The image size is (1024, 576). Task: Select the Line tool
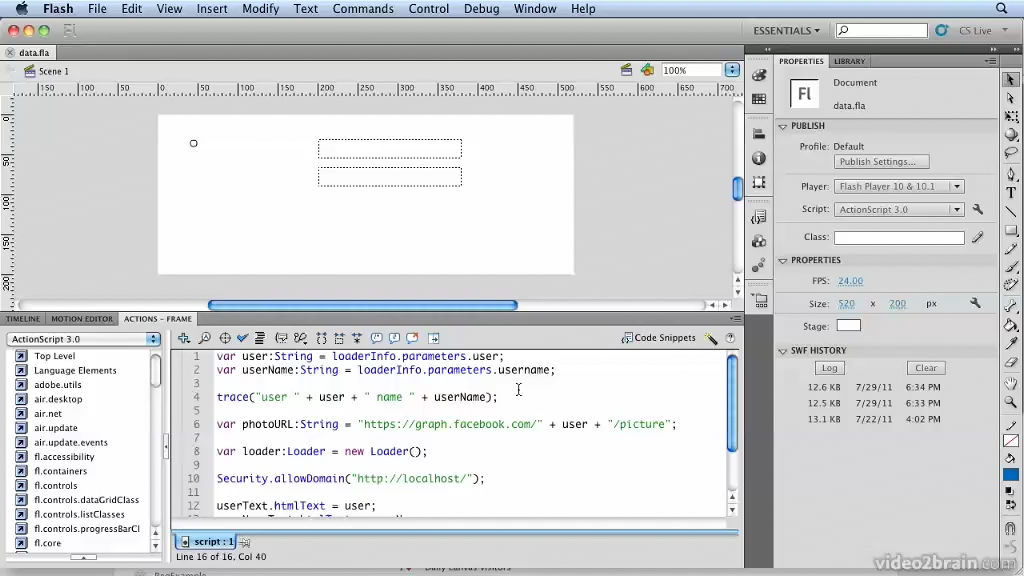tap(1011, 212)
